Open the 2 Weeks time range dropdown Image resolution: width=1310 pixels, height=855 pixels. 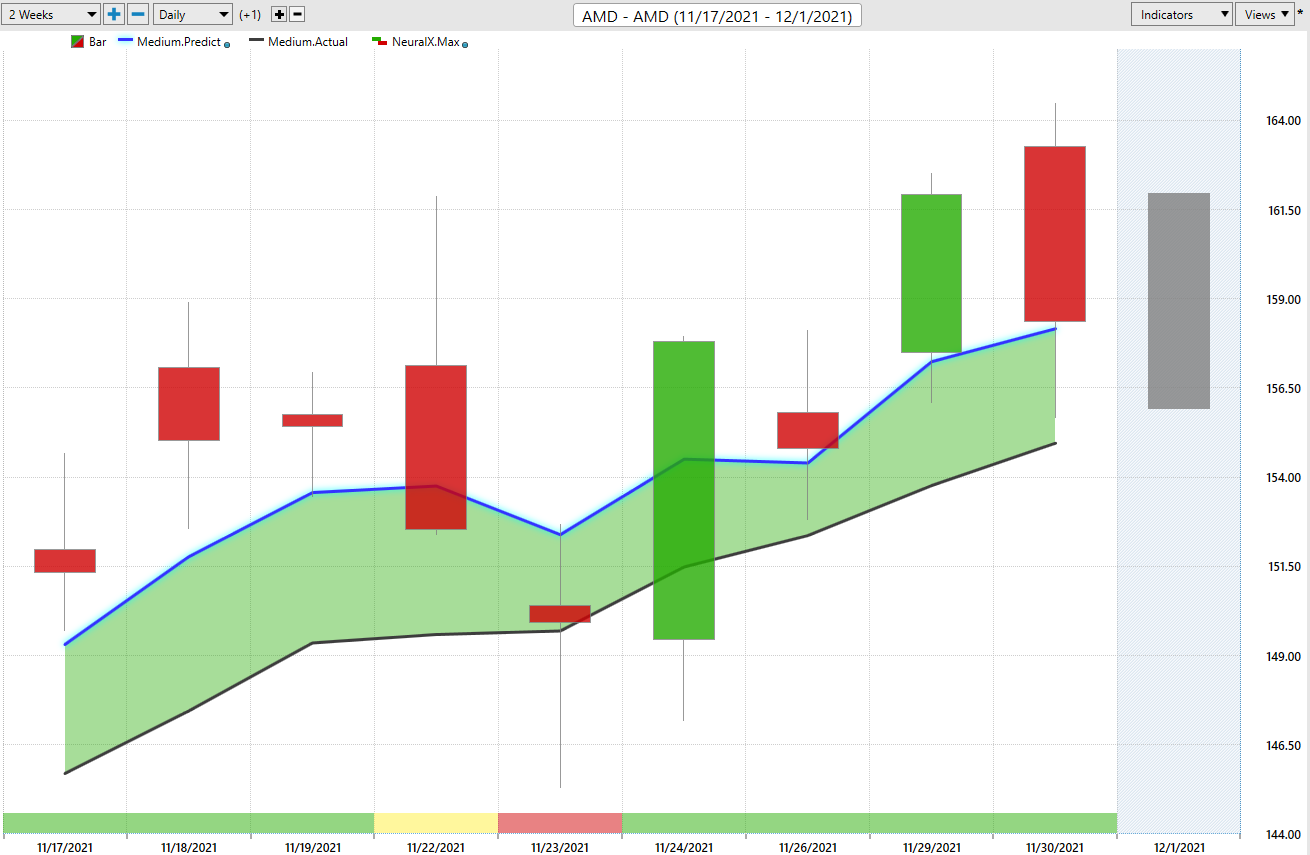pyautogui.click(x=51, y=14)
